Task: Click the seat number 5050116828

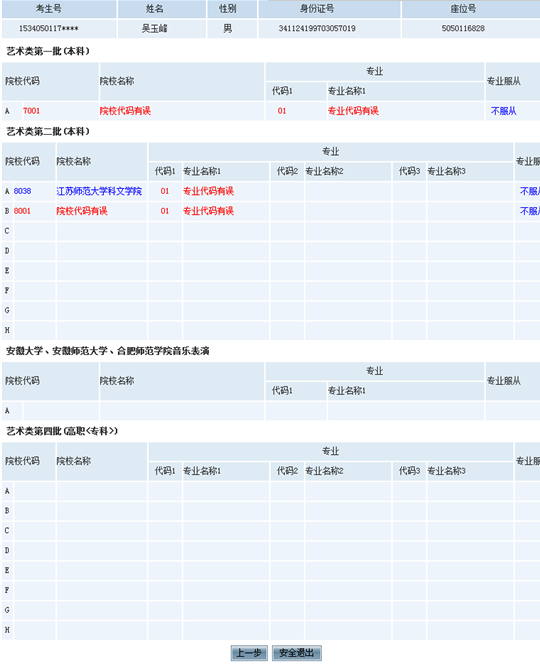Action: (463, 28)
